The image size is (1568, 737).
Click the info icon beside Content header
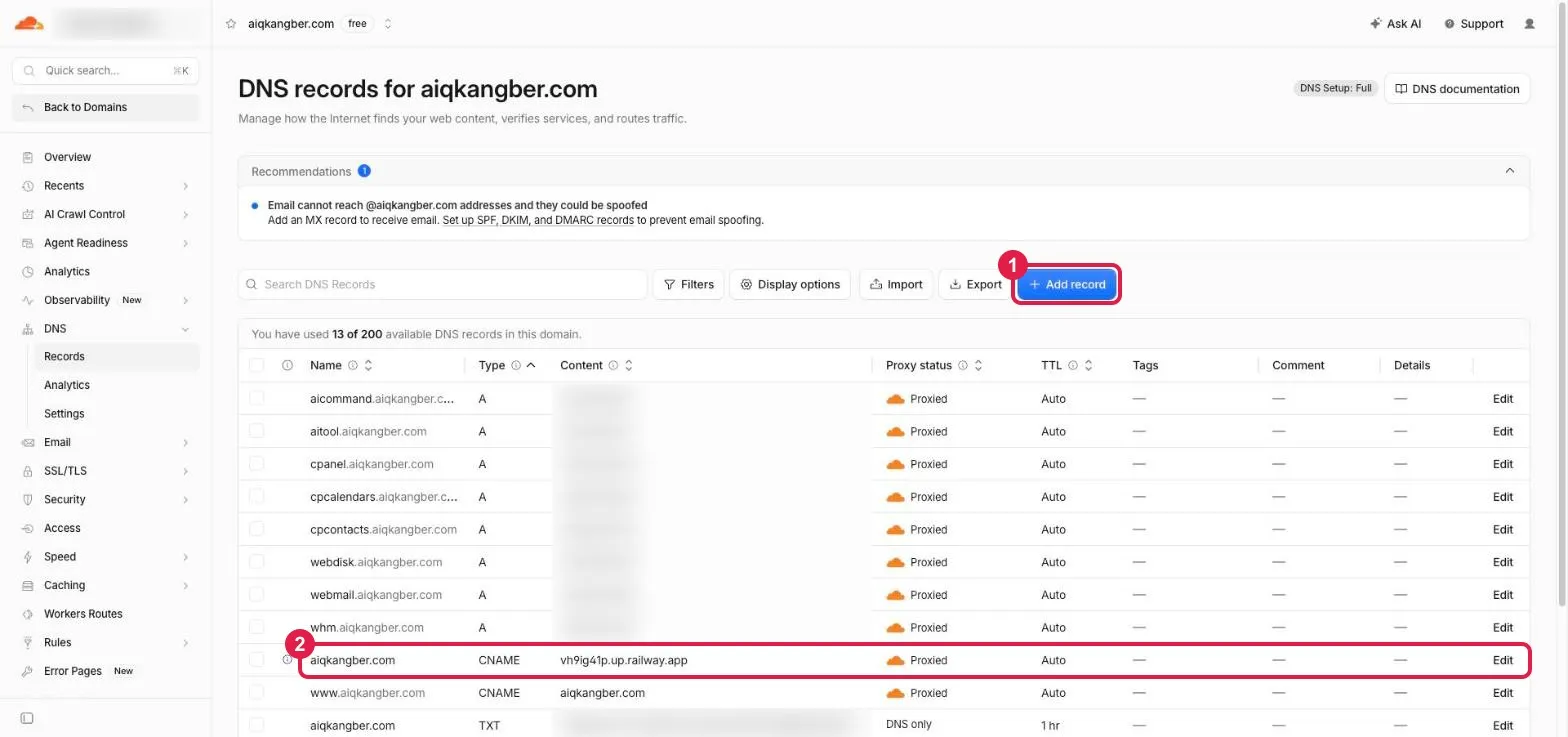(613, 366)
